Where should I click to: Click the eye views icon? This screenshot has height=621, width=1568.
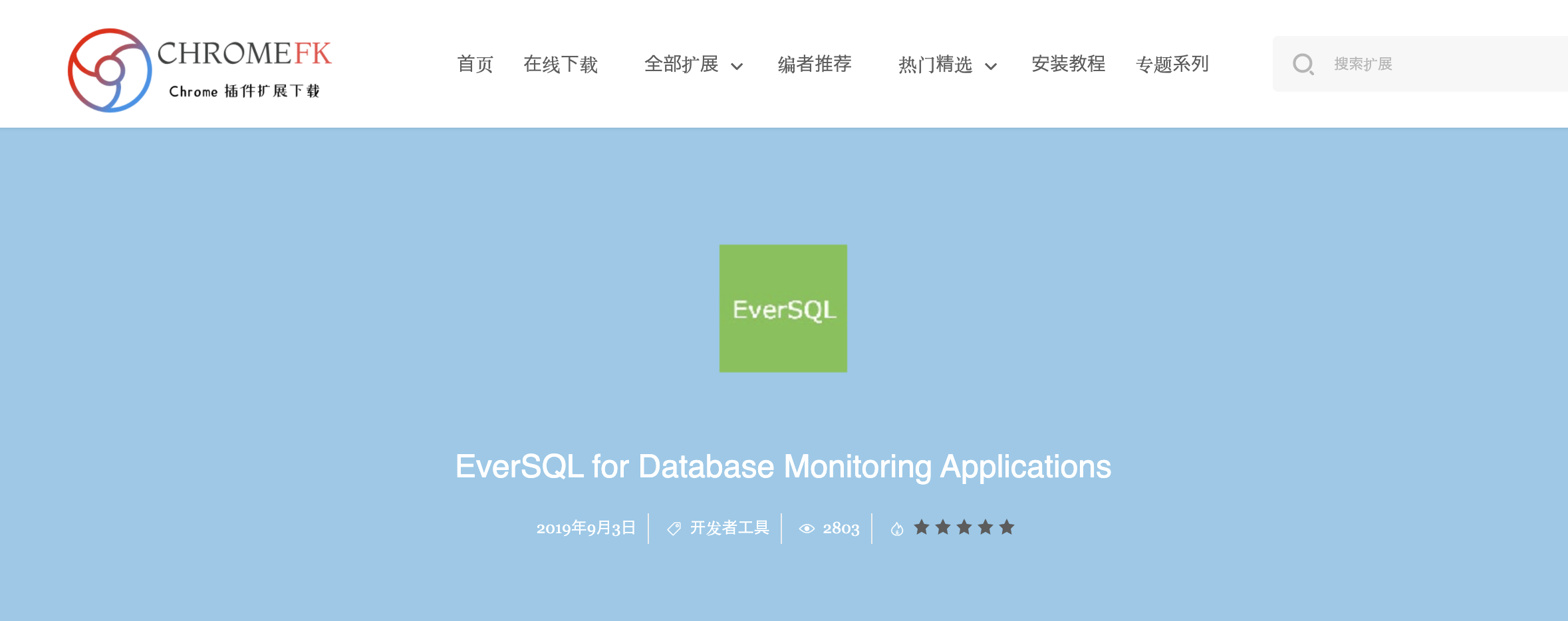807,529
